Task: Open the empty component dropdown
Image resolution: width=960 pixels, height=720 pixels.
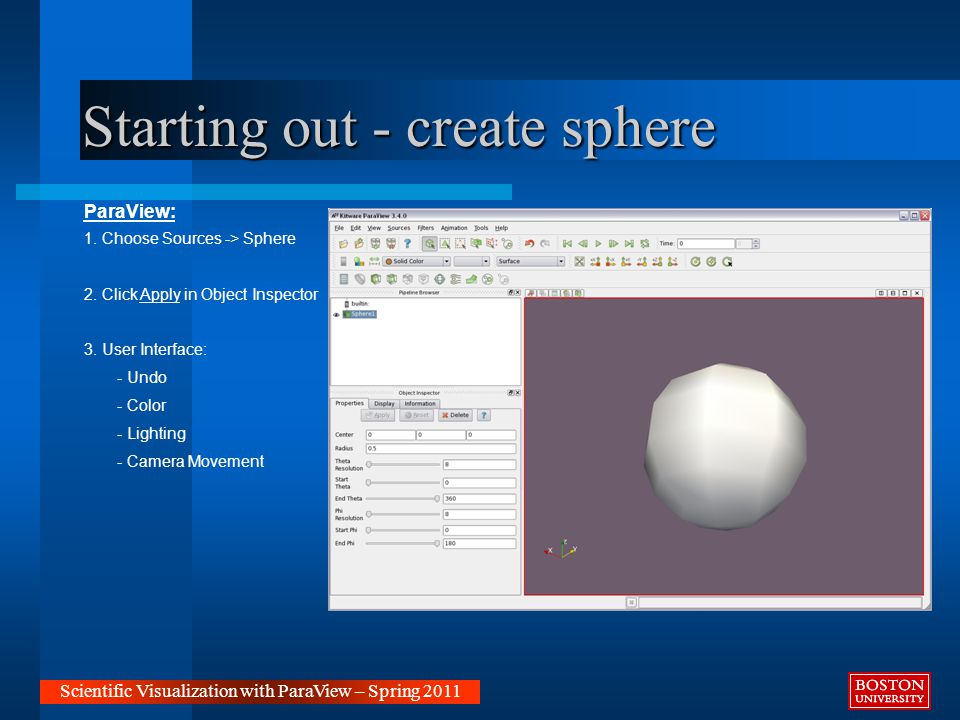Action: tap(471, 261)
